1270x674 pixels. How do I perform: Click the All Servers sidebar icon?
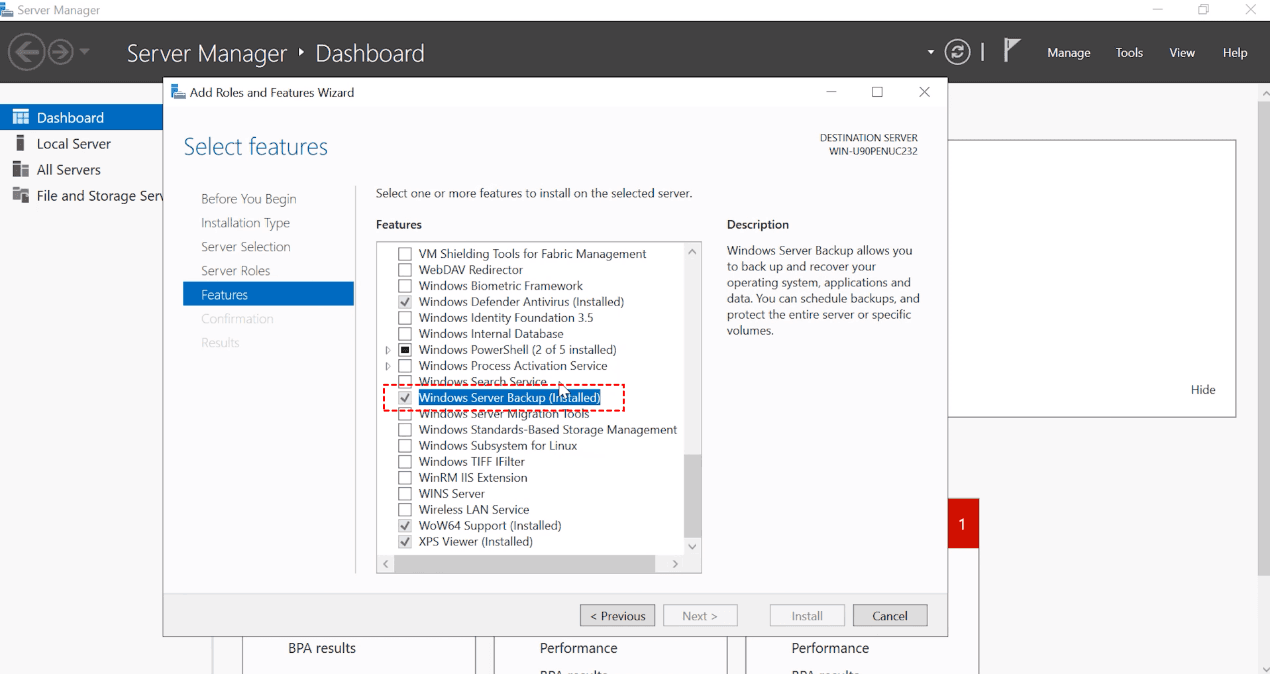[x=20, y=169]
